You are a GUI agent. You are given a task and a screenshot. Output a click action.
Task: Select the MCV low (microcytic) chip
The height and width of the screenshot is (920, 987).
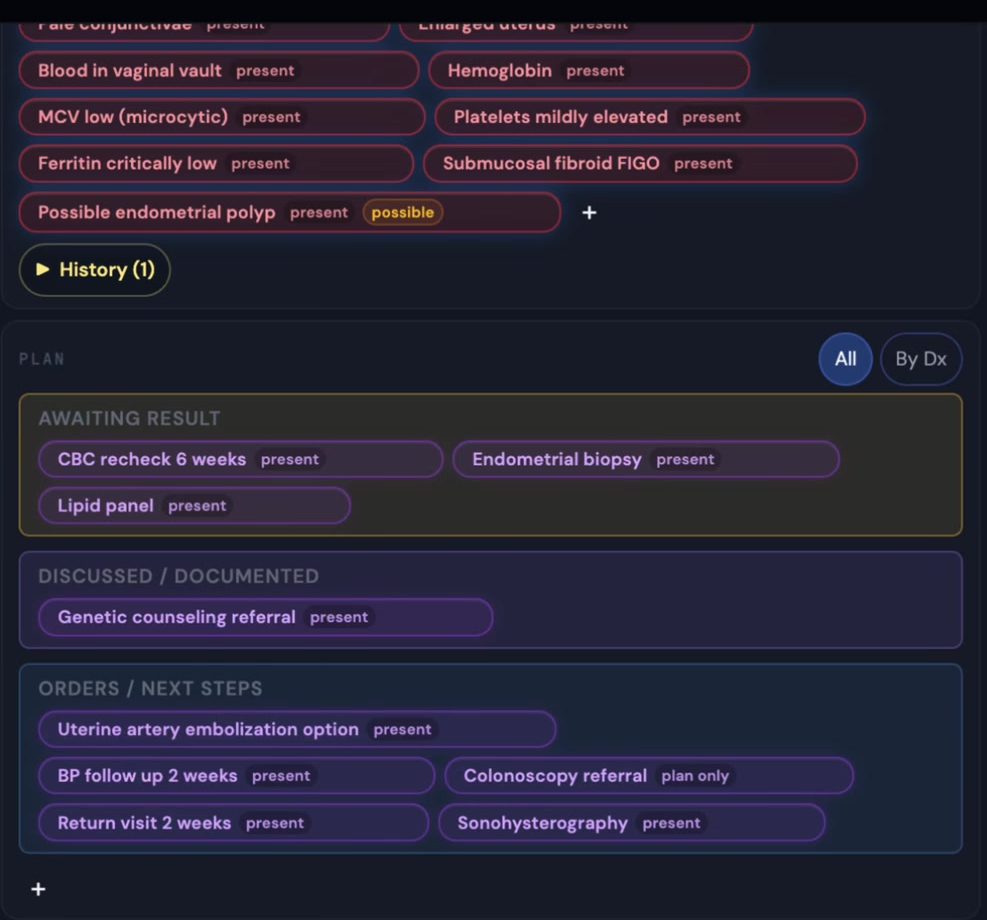pyautogui.click(x=222, y=117)
